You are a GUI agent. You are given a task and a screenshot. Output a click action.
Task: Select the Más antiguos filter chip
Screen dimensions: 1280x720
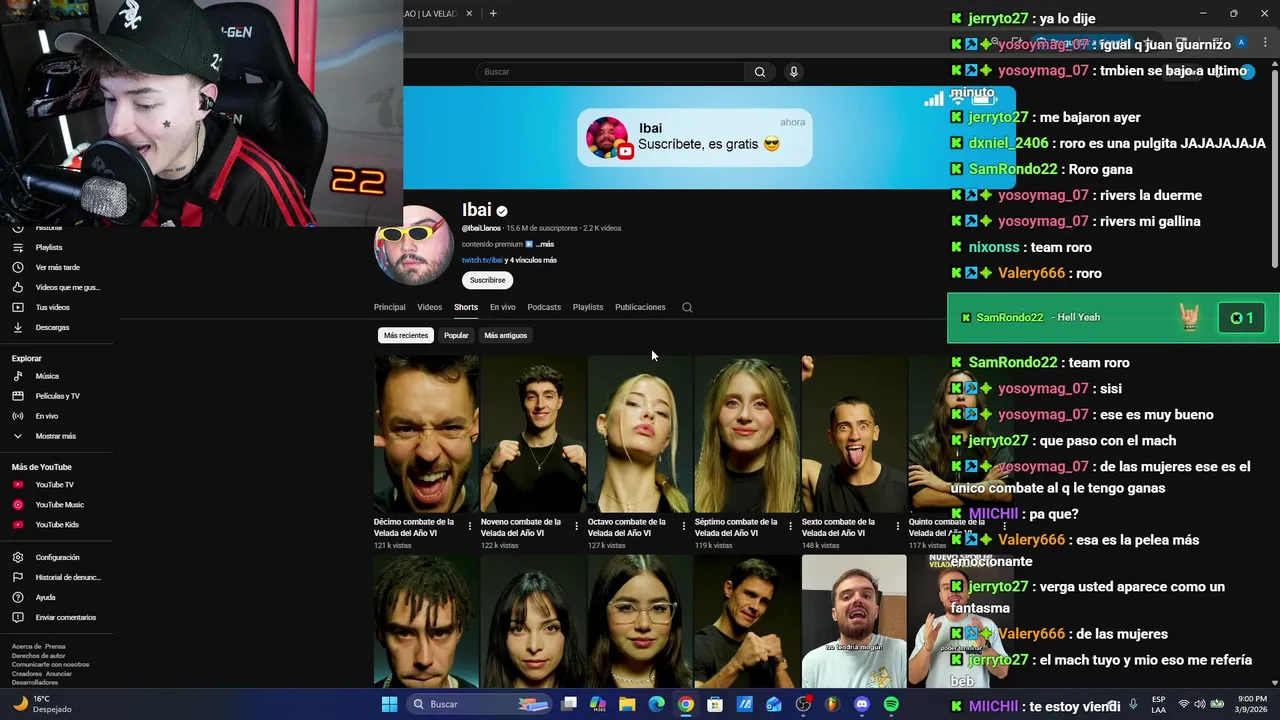(x=505, y=335)
